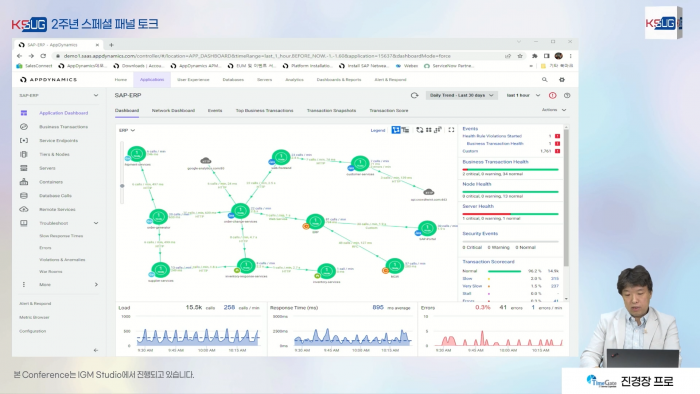
Task: Click the Troubleshoot monitor icon
Action: click(24, 223)
